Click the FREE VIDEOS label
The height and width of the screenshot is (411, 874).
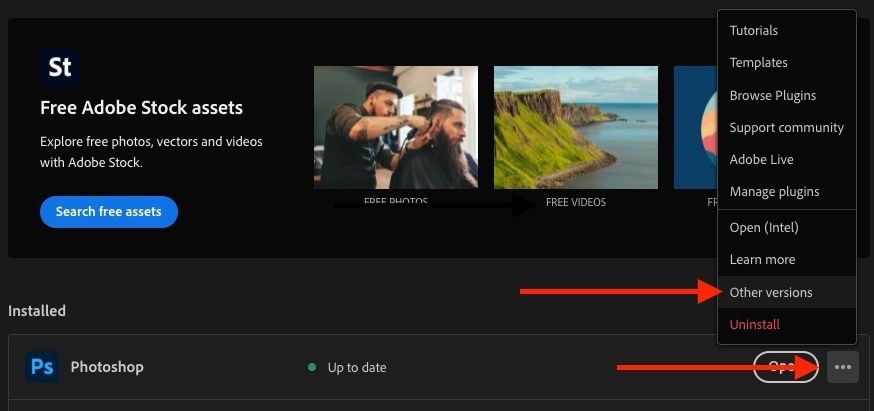576,202
